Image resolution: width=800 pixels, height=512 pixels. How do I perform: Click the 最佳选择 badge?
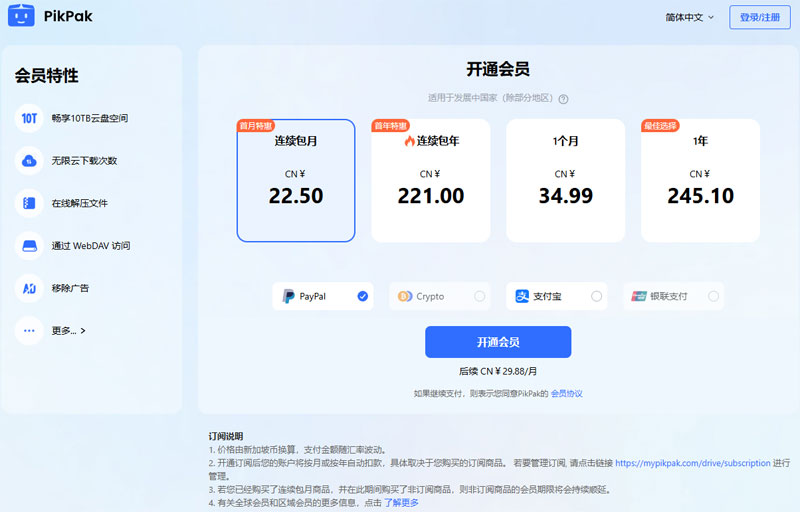click(x=660, y=126)
